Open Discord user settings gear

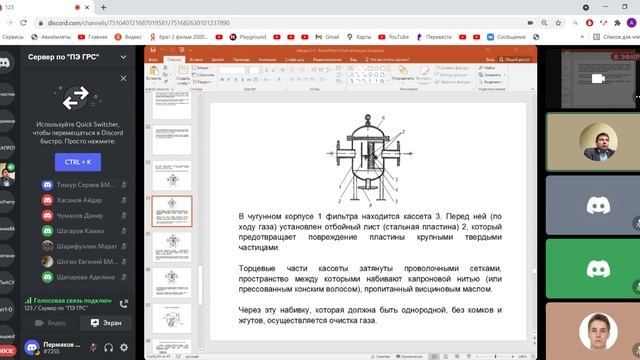(124, 347)
